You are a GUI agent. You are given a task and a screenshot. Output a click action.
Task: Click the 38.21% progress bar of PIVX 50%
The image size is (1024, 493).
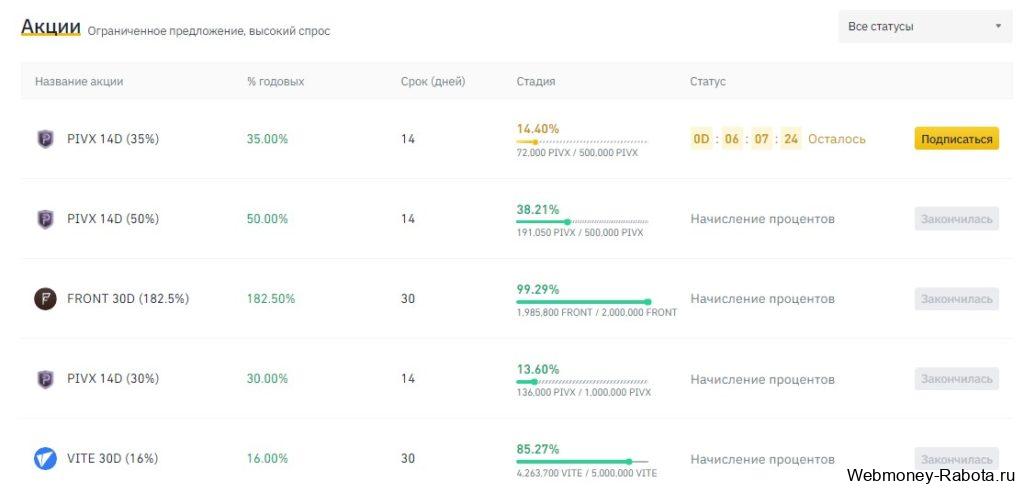(x=581, y=222)
